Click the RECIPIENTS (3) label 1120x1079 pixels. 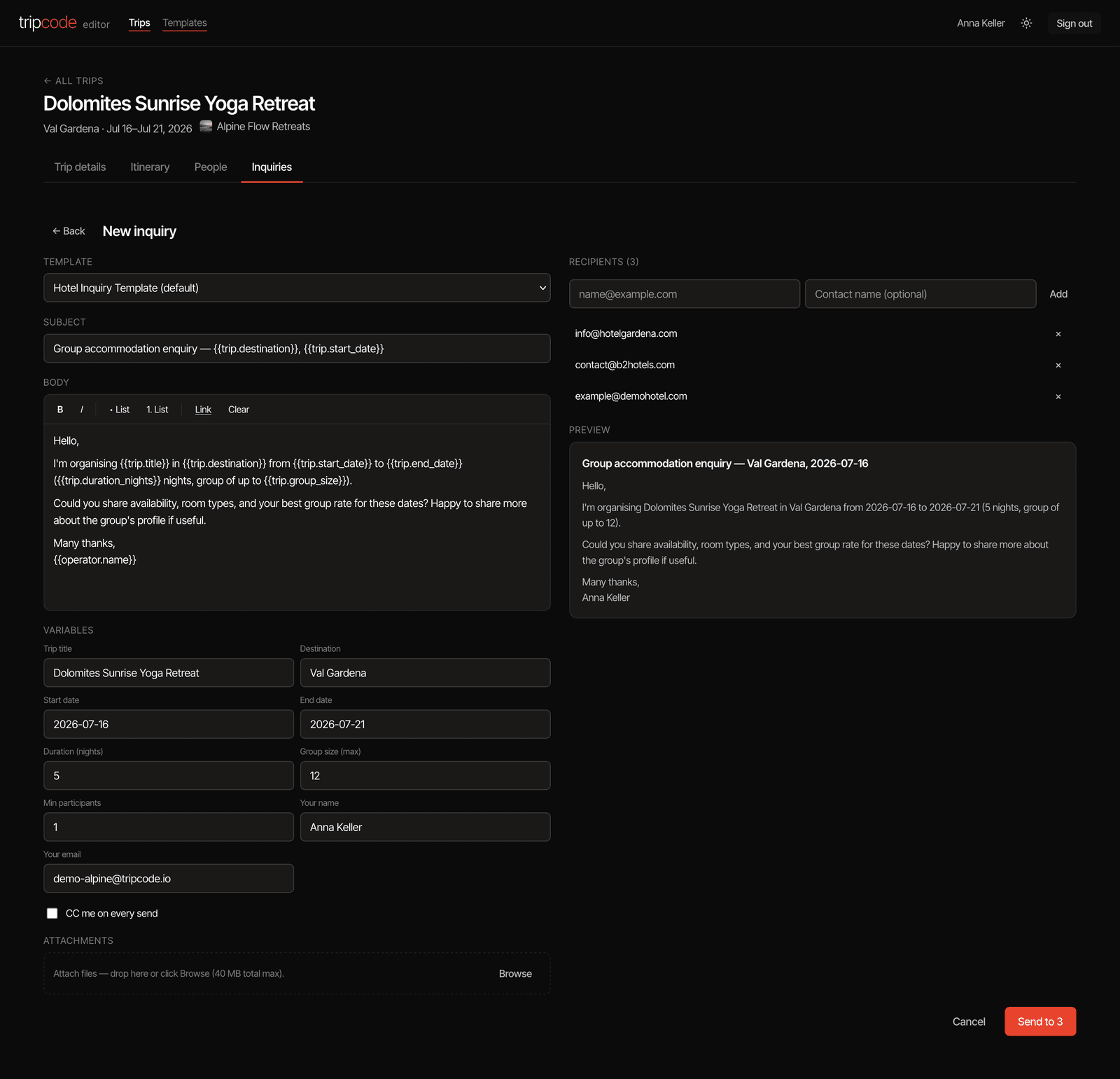click(x=603, y=262)
